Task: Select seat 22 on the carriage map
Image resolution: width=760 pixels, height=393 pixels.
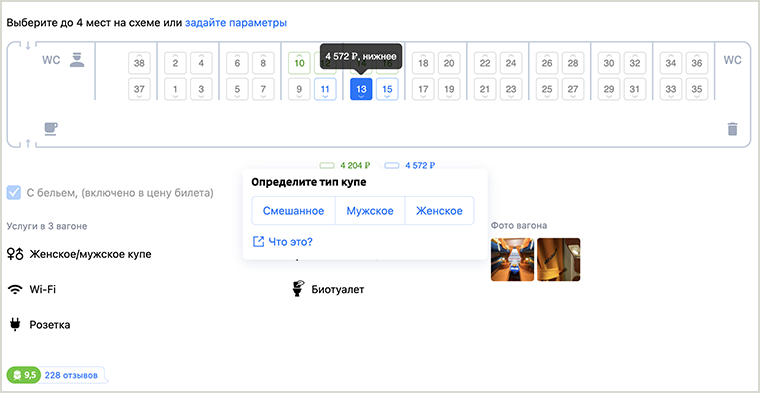Action: pyautogui.click(x=485, y=63)
